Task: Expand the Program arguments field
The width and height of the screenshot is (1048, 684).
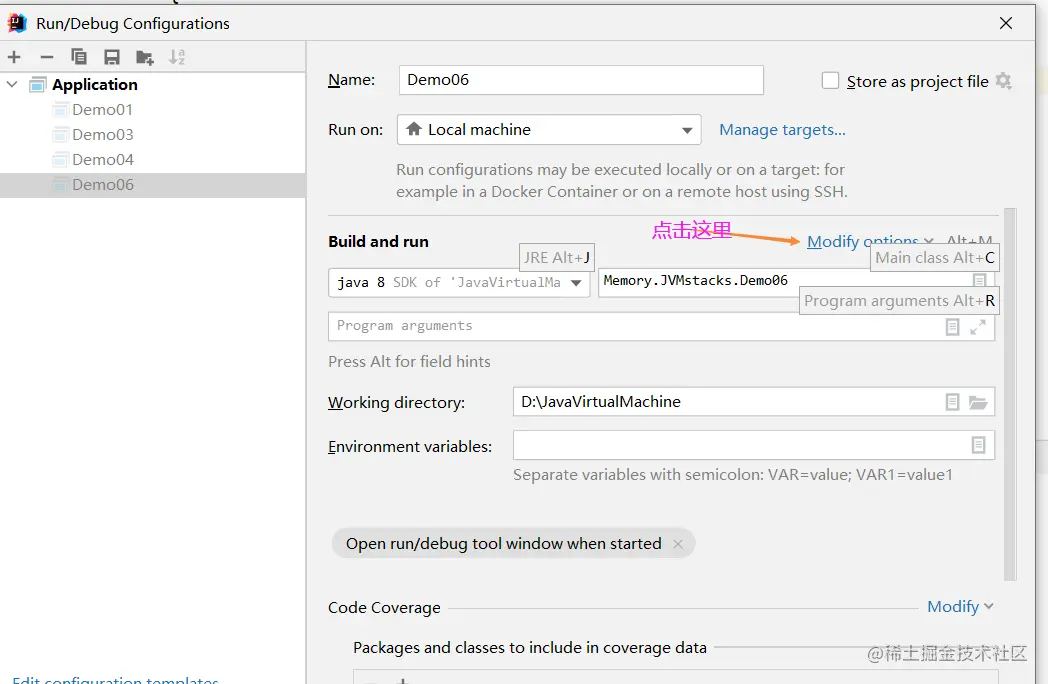Action: pyautogui.click(x=978, y=327)
